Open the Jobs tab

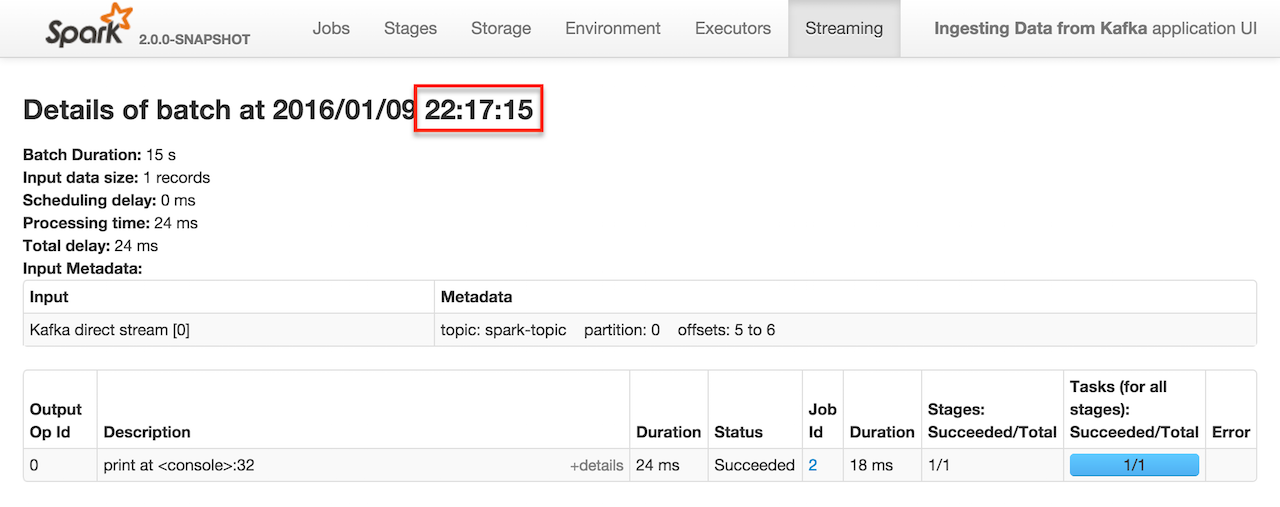(331, 28)
